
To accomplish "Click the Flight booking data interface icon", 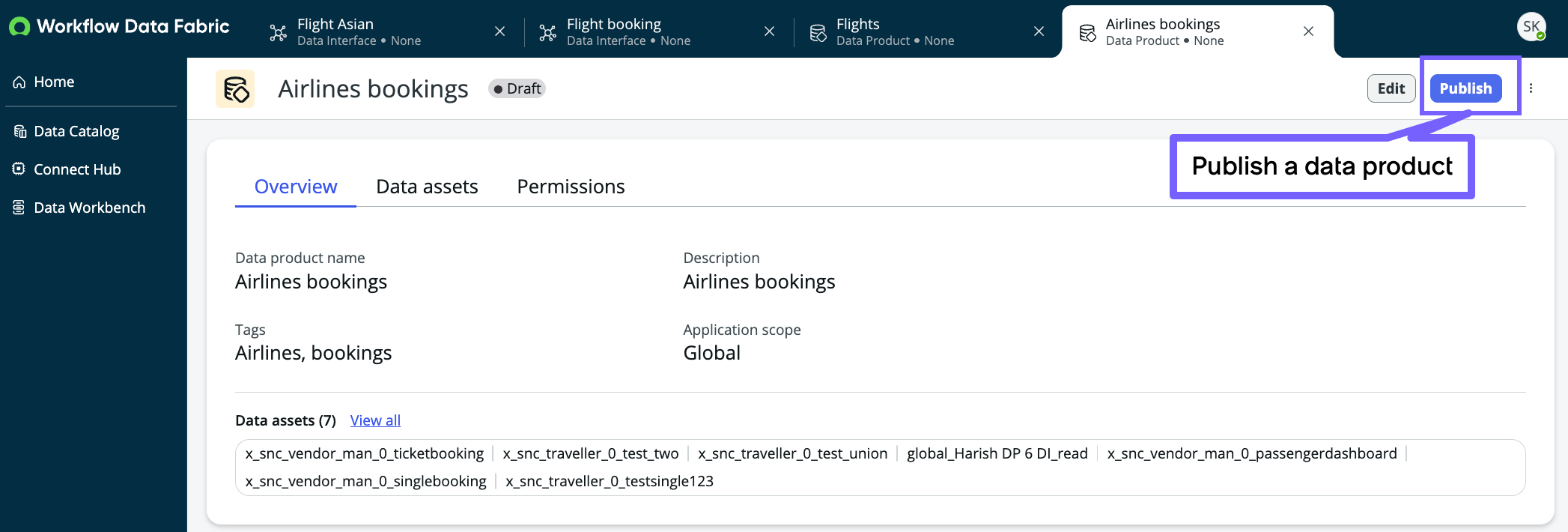I will pyautogui.click(x=548, y=32).
